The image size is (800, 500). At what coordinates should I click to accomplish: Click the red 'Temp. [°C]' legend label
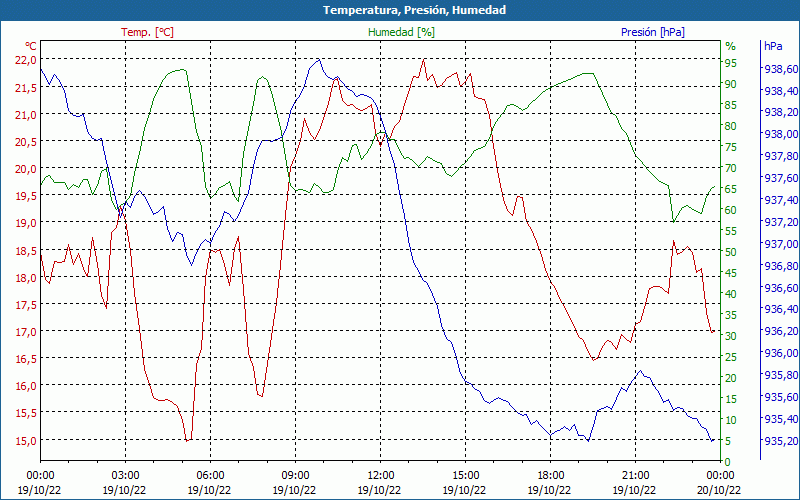coord(147,32)
